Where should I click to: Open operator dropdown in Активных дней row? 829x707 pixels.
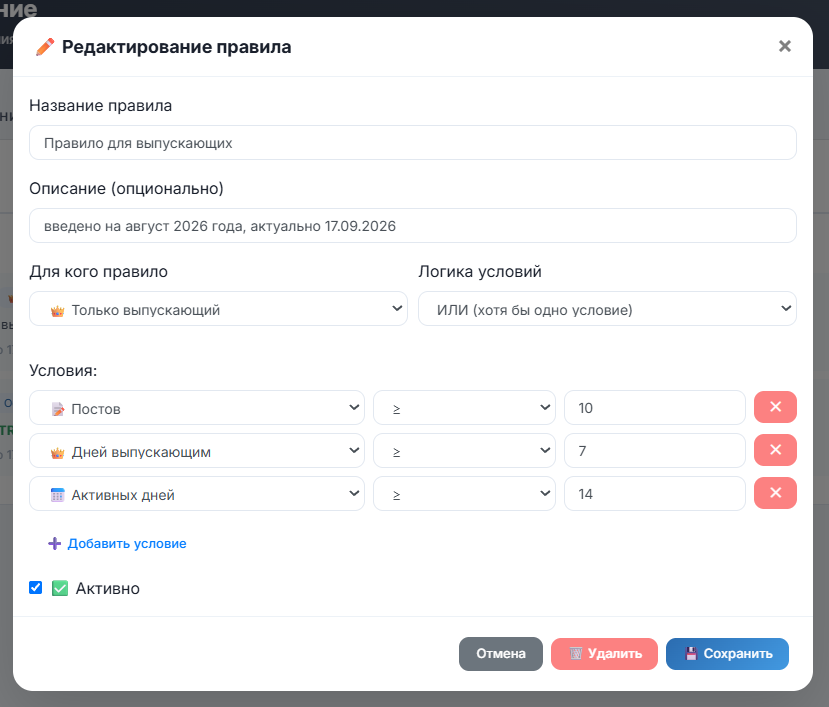[464, 494]
